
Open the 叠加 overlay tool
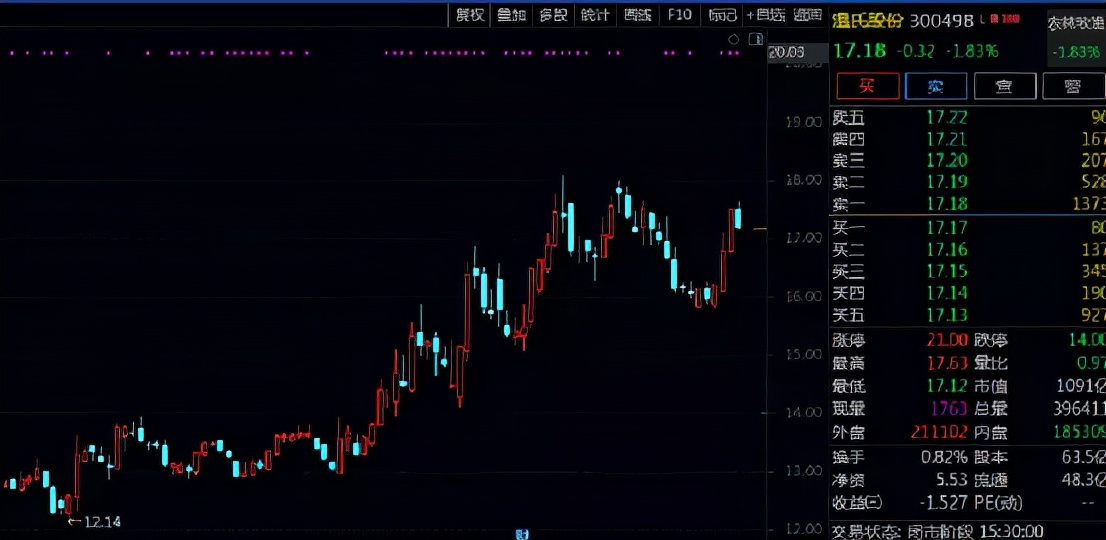coord(511,15)
